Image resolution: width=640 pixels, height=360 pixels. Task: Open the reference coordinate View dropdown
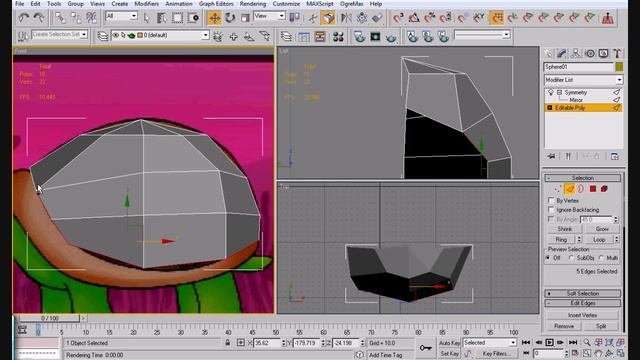pyautogui.click(x=269, y=16)
